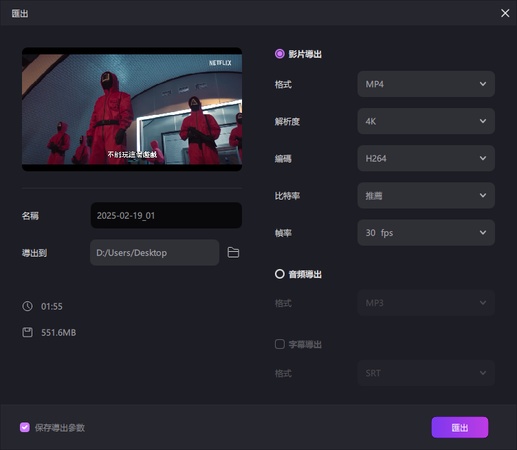
Task: Click the 匯出 dialog title text
Action: pos(20,13)
